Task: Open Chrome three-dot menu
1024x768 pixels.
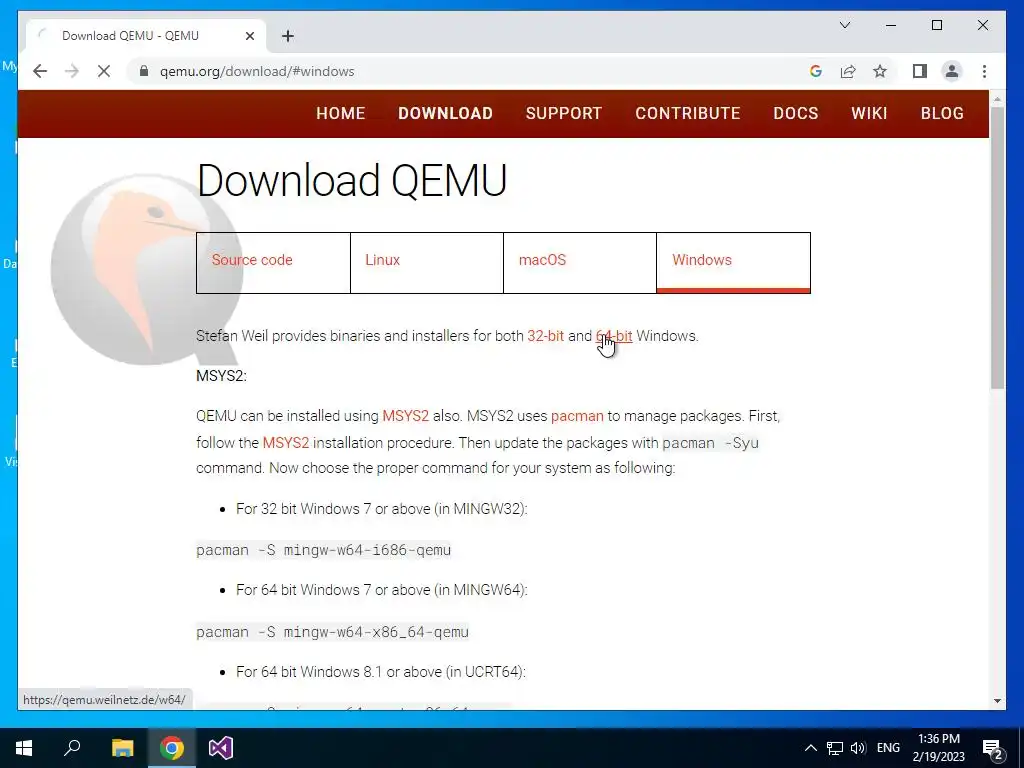Action: [x=984, y=71]
